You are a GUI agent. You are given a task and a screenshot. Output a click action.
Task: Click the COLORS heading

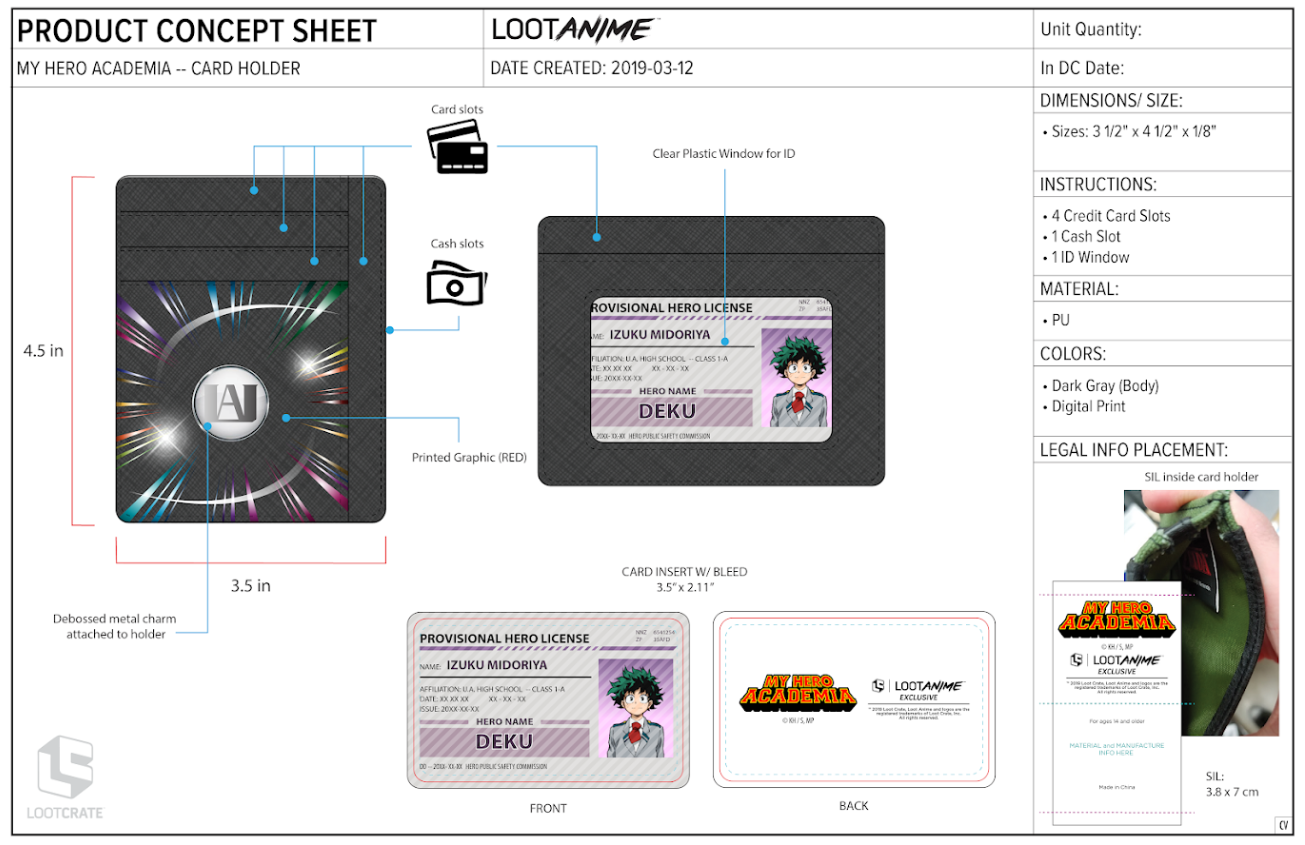tap(1073, 354)
